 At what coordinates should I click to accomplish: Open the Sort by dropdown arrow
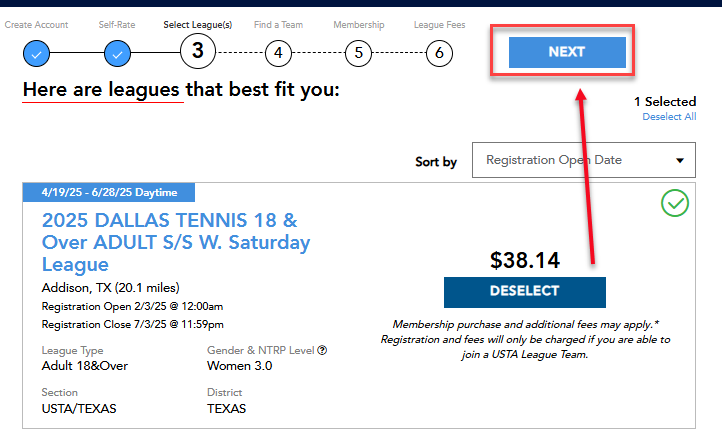[680, 160]
